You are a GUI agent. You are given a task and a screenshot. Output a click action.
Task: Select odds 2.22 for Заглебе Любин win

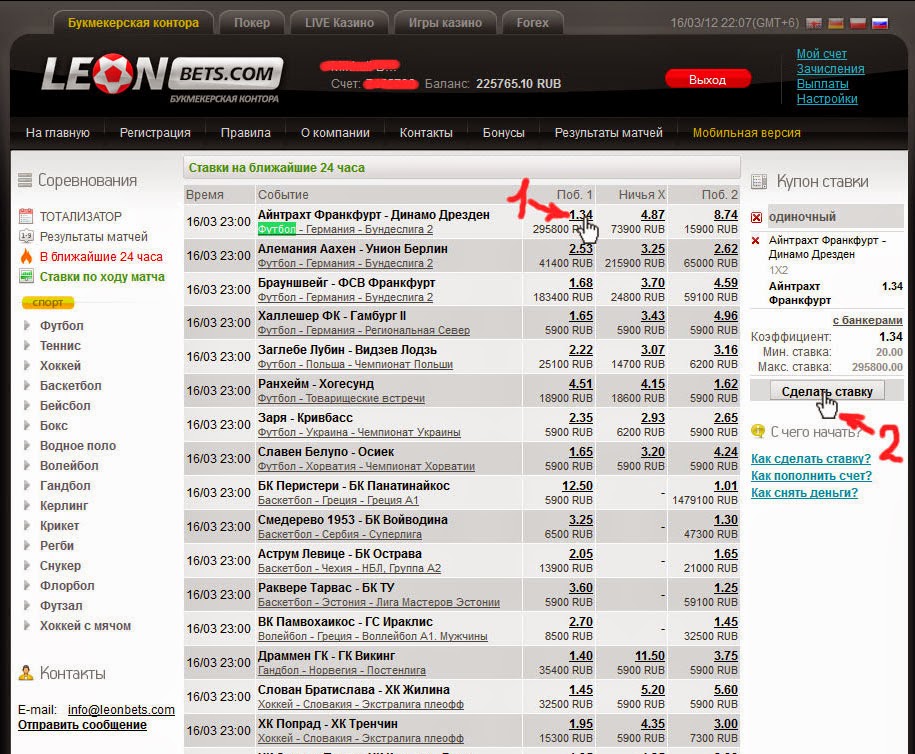click(x=581, y=350)
